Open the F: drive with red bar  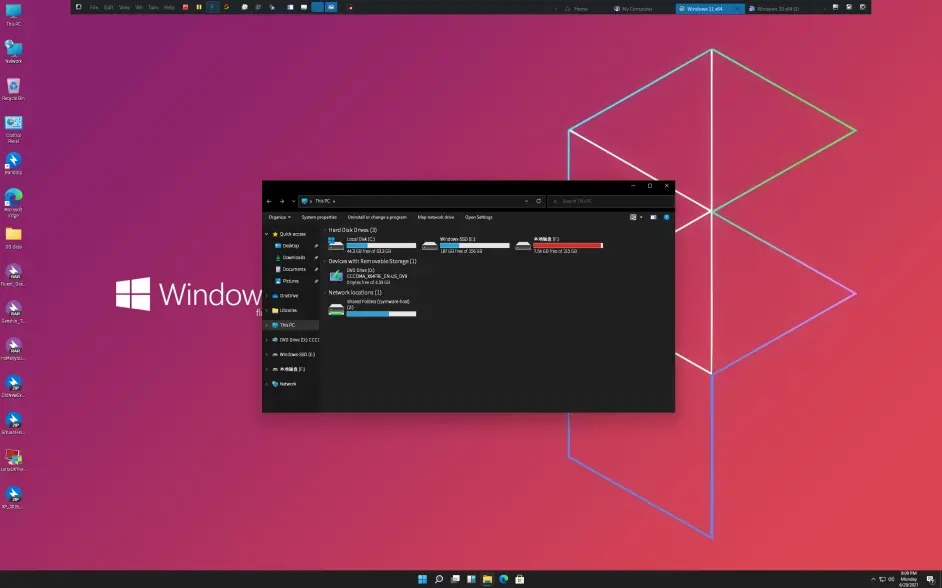click(x=559, y=245)
